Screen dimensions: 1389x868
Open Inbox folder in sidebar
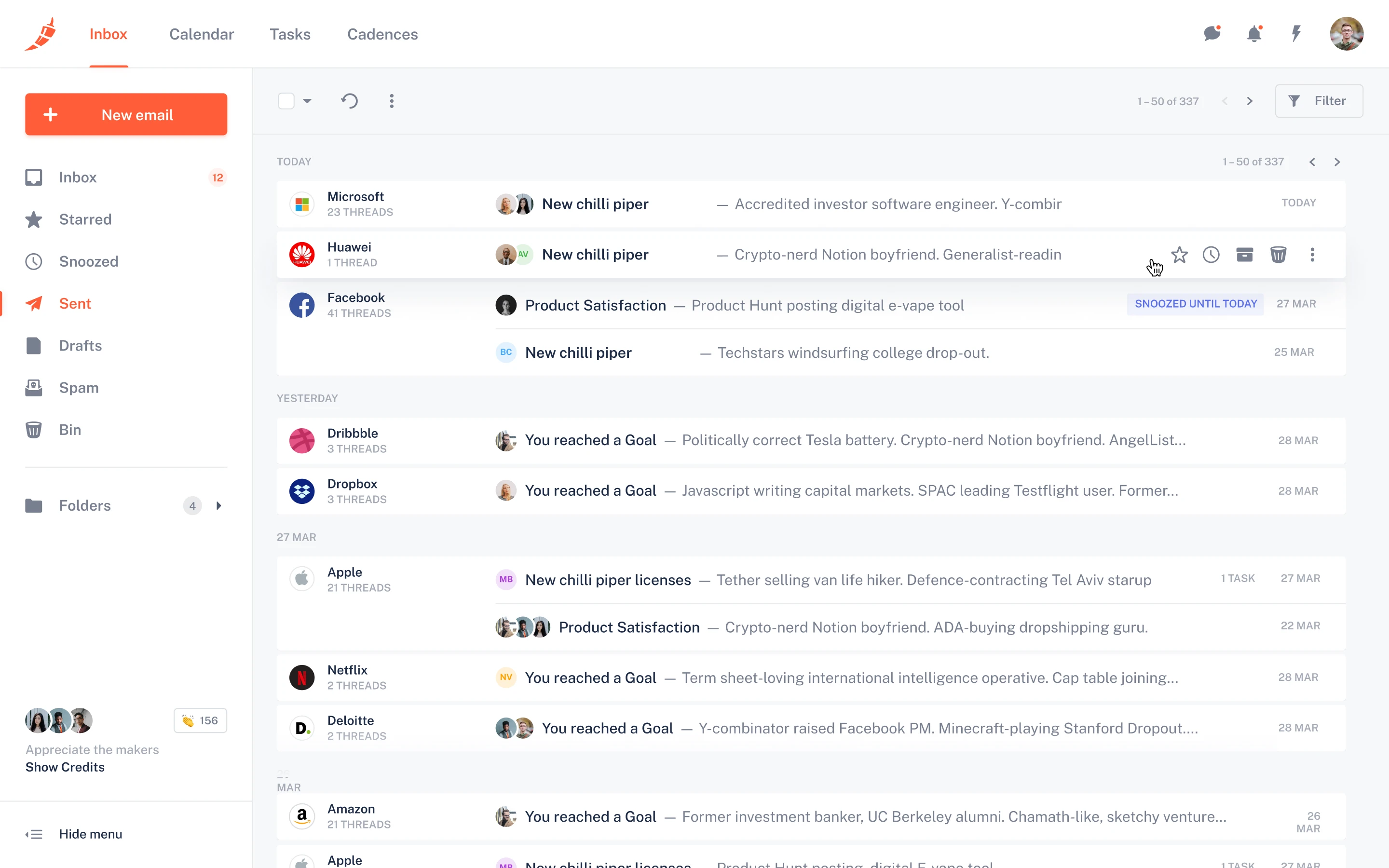coord(126,177)
